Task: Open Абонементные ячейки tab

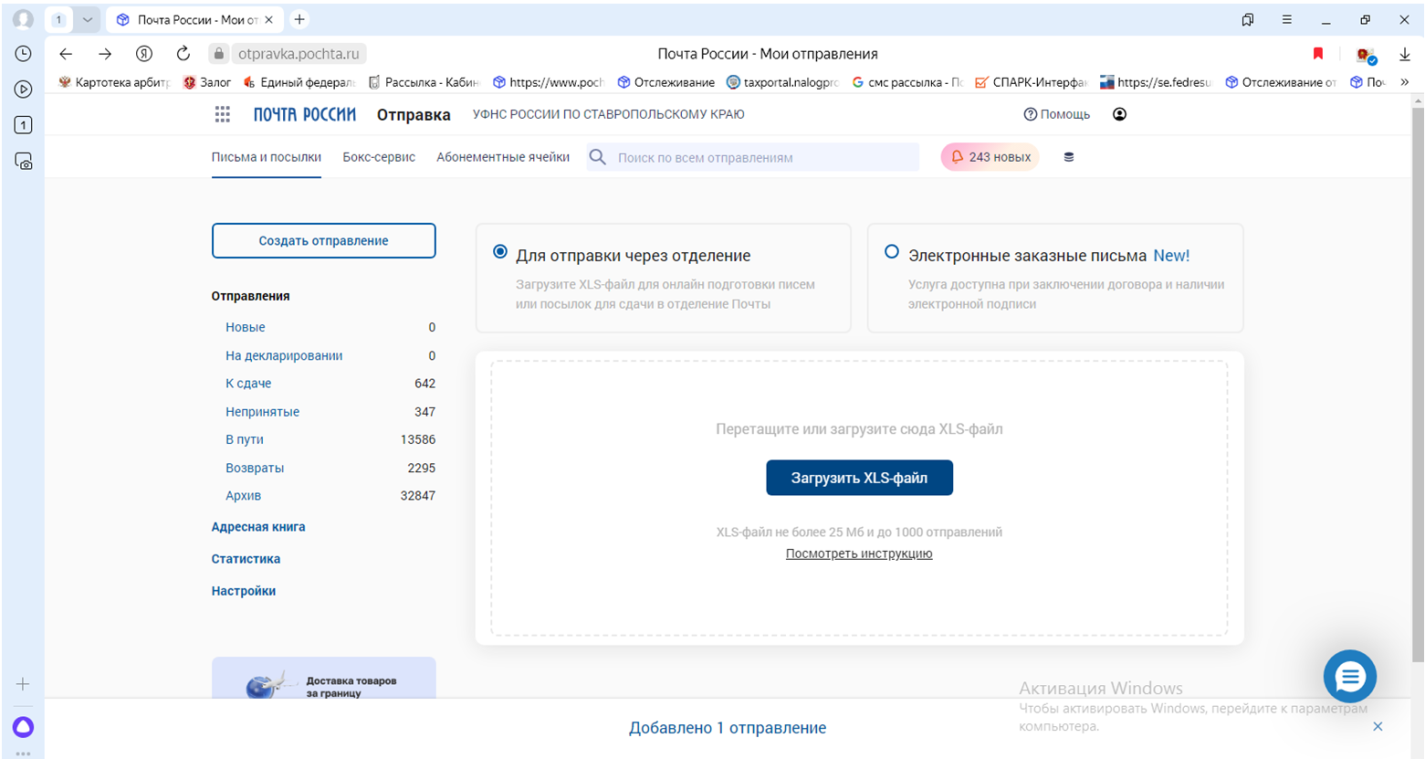Action: pyautogui.click(x=502, y=157)
